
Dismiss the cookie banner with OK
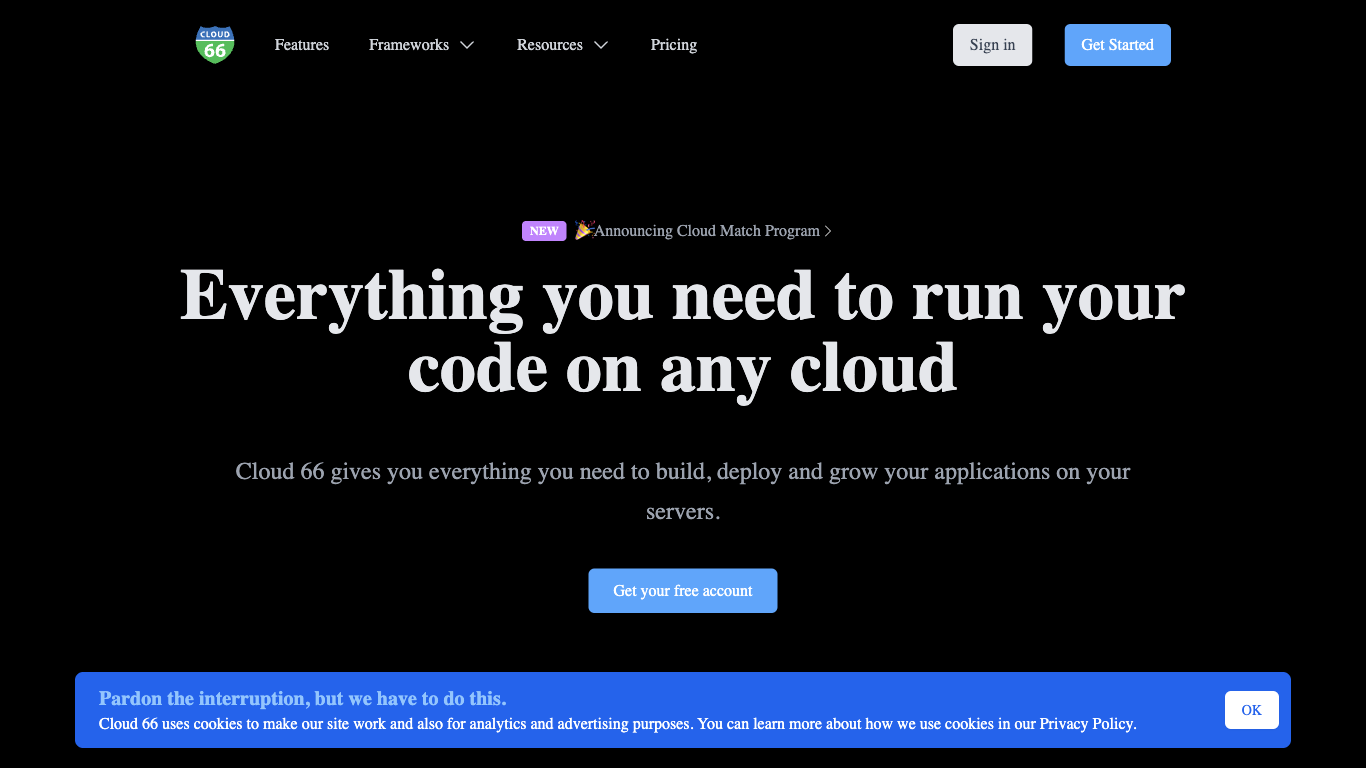(x=1252, y=710)
